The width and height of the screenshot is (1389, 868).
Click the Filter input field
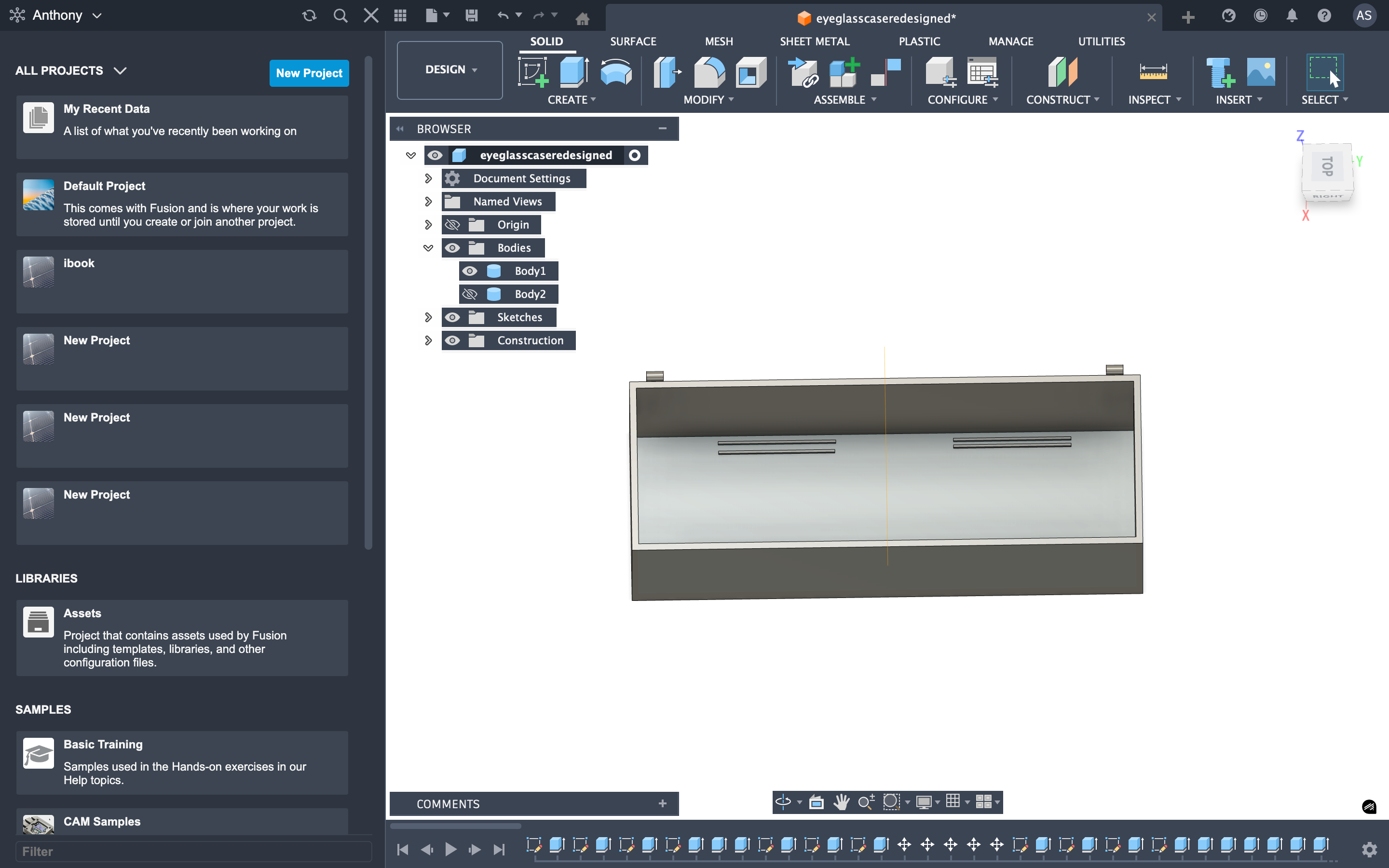193,851
